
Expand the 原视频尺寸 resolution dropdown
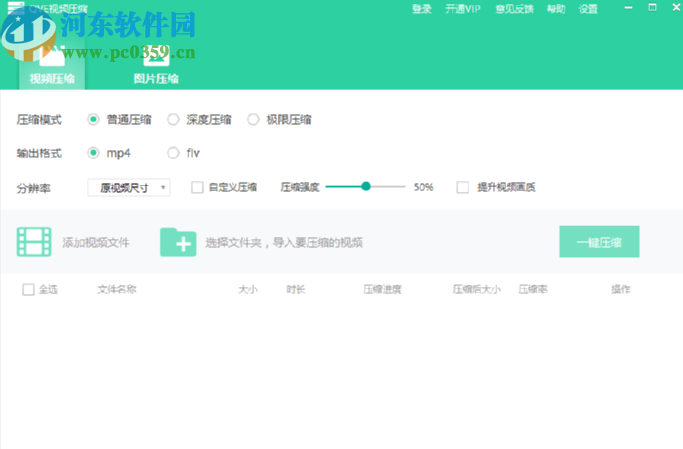click(129, 188)
